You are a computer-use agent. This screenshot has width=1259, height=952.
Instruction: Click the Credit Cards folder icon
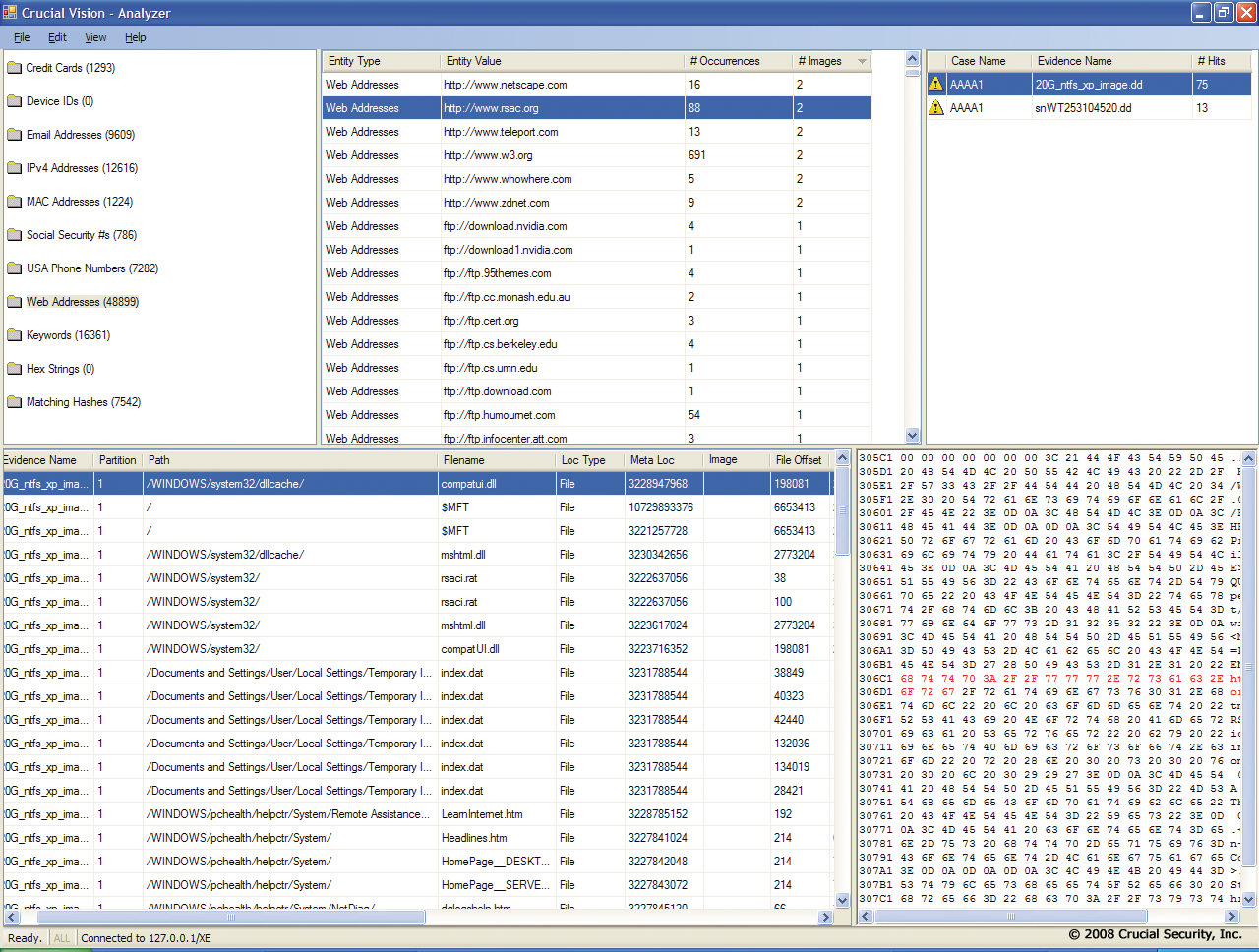click(x=15, y=68)
